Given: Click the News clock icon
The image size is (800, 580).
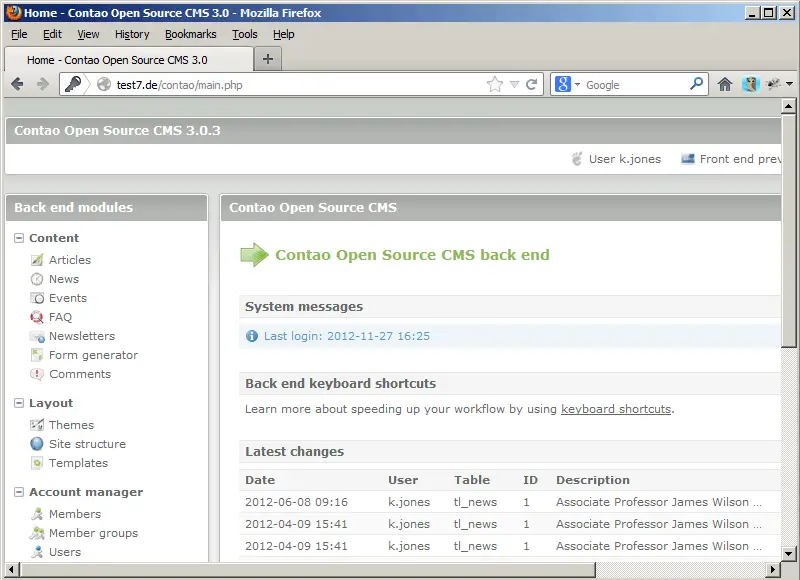Looking at the screenshot, I should pyautogui.click(x=37, y=279).
